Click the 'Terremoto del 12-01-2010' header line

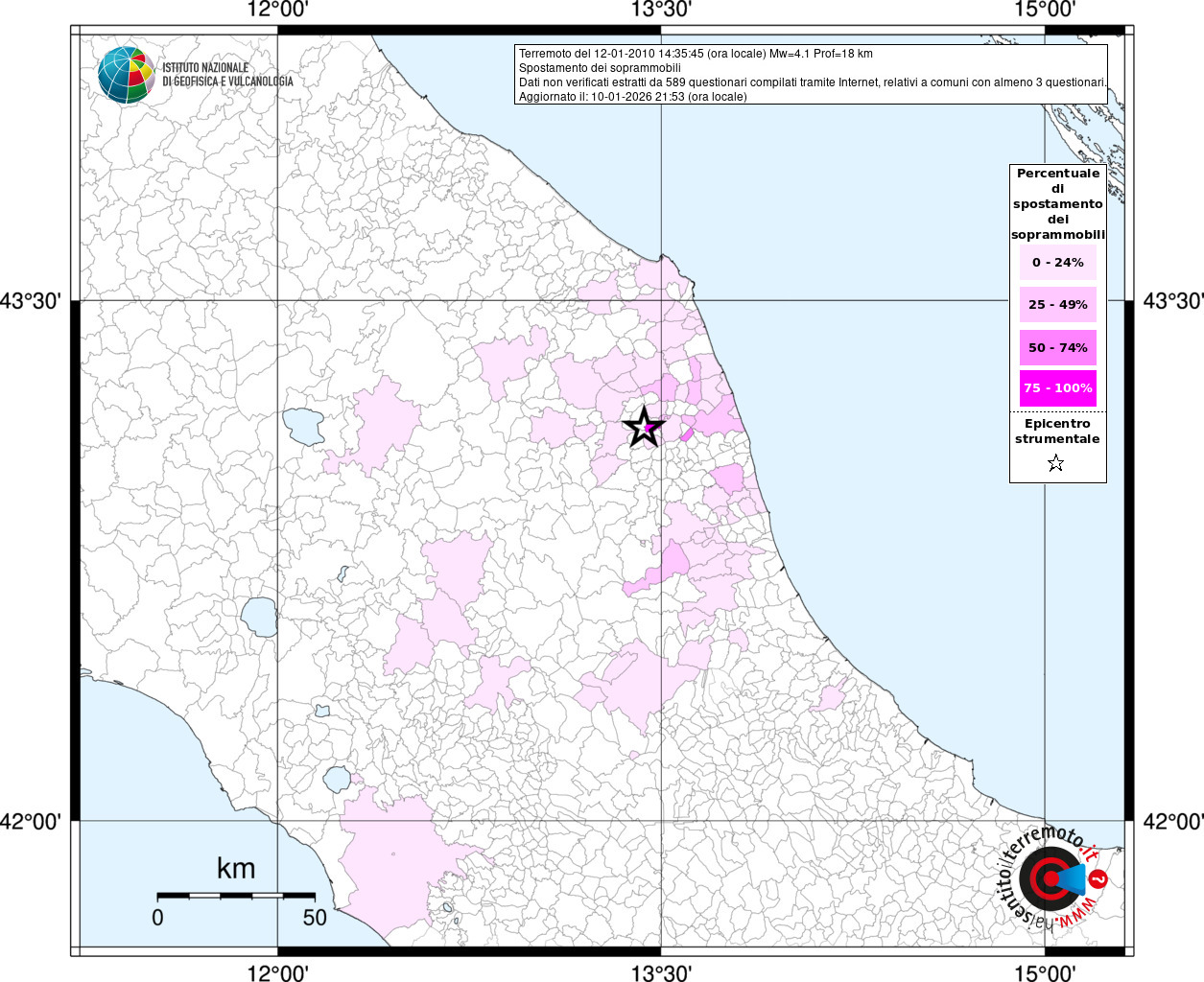tap(696, 54)
